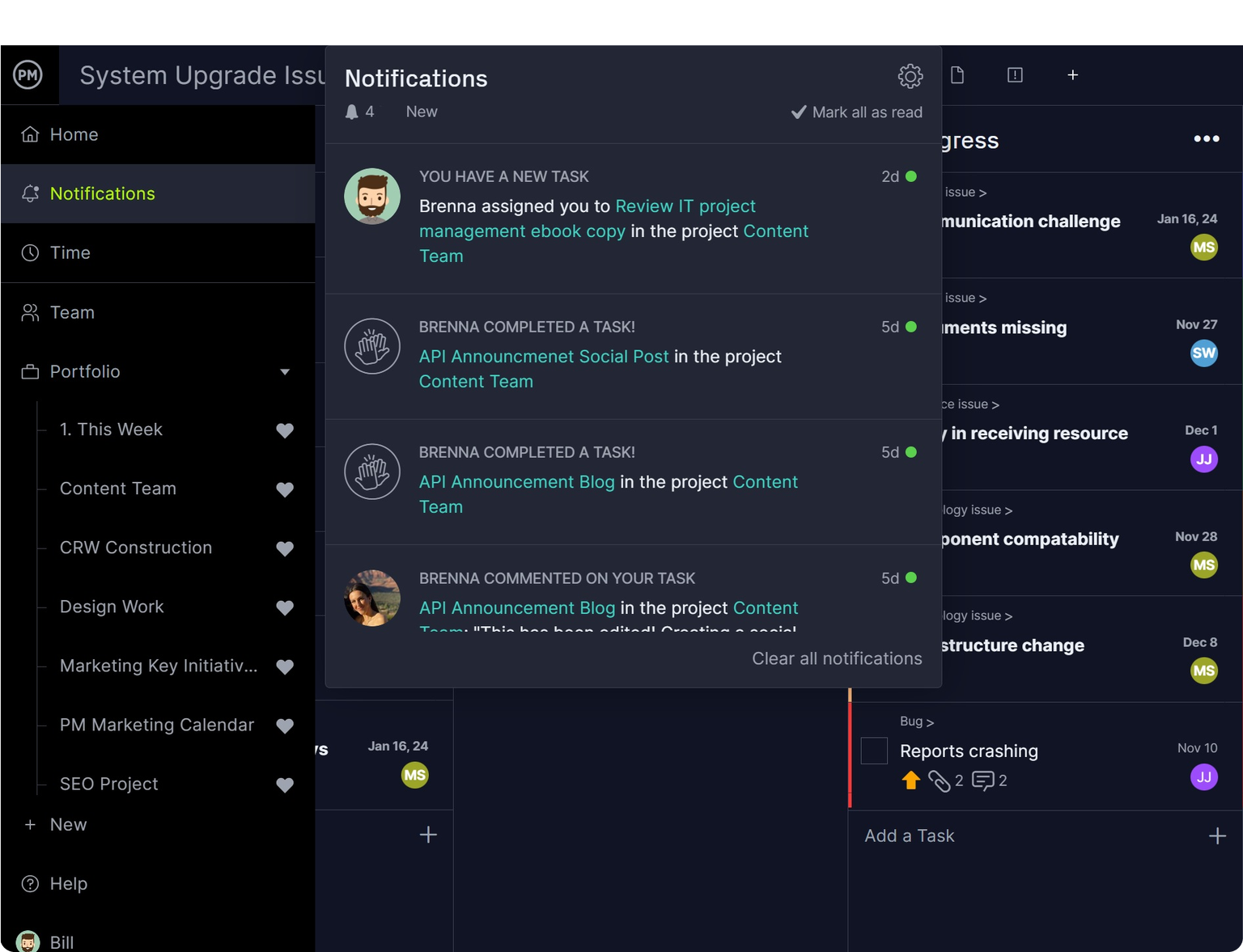Click New to add a portfolio project
Image resolution: width=1243 pixels, height=952 pixels.
click(55, 824)
